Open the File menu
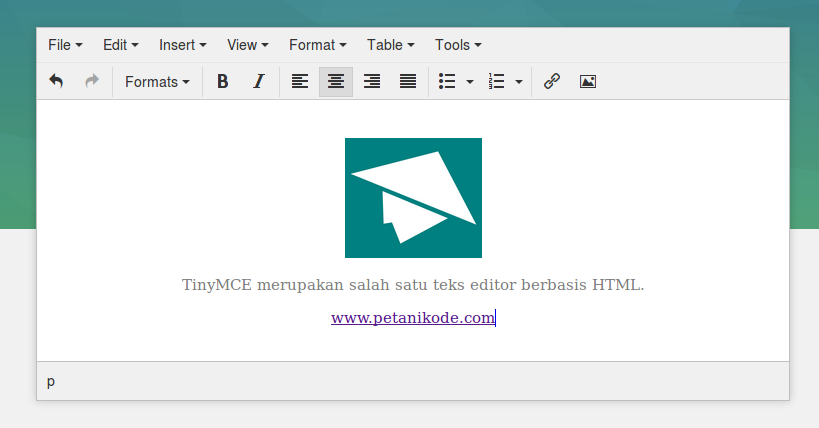This screenshot has height=428, width=819. tap(65, 45)
